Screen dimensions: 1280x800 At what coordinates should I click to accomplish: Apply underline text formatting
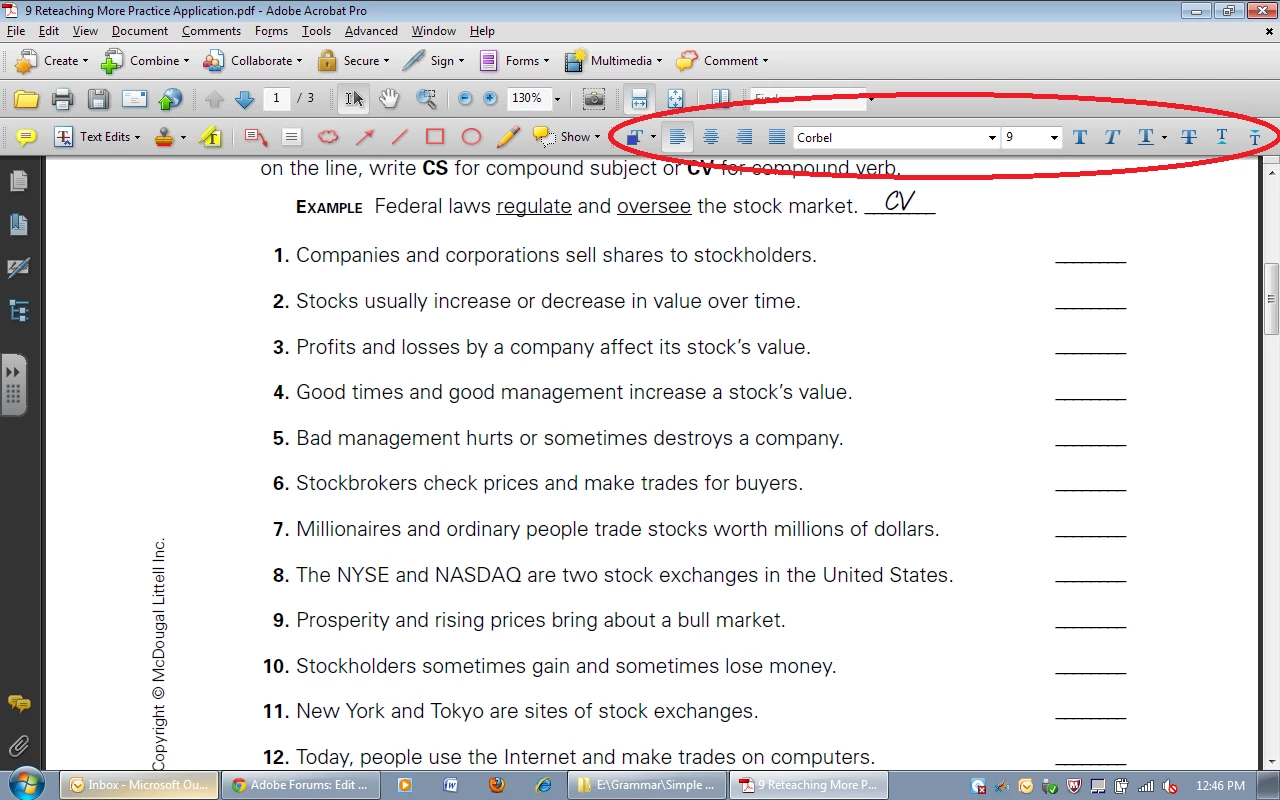tap(1146, 137)
